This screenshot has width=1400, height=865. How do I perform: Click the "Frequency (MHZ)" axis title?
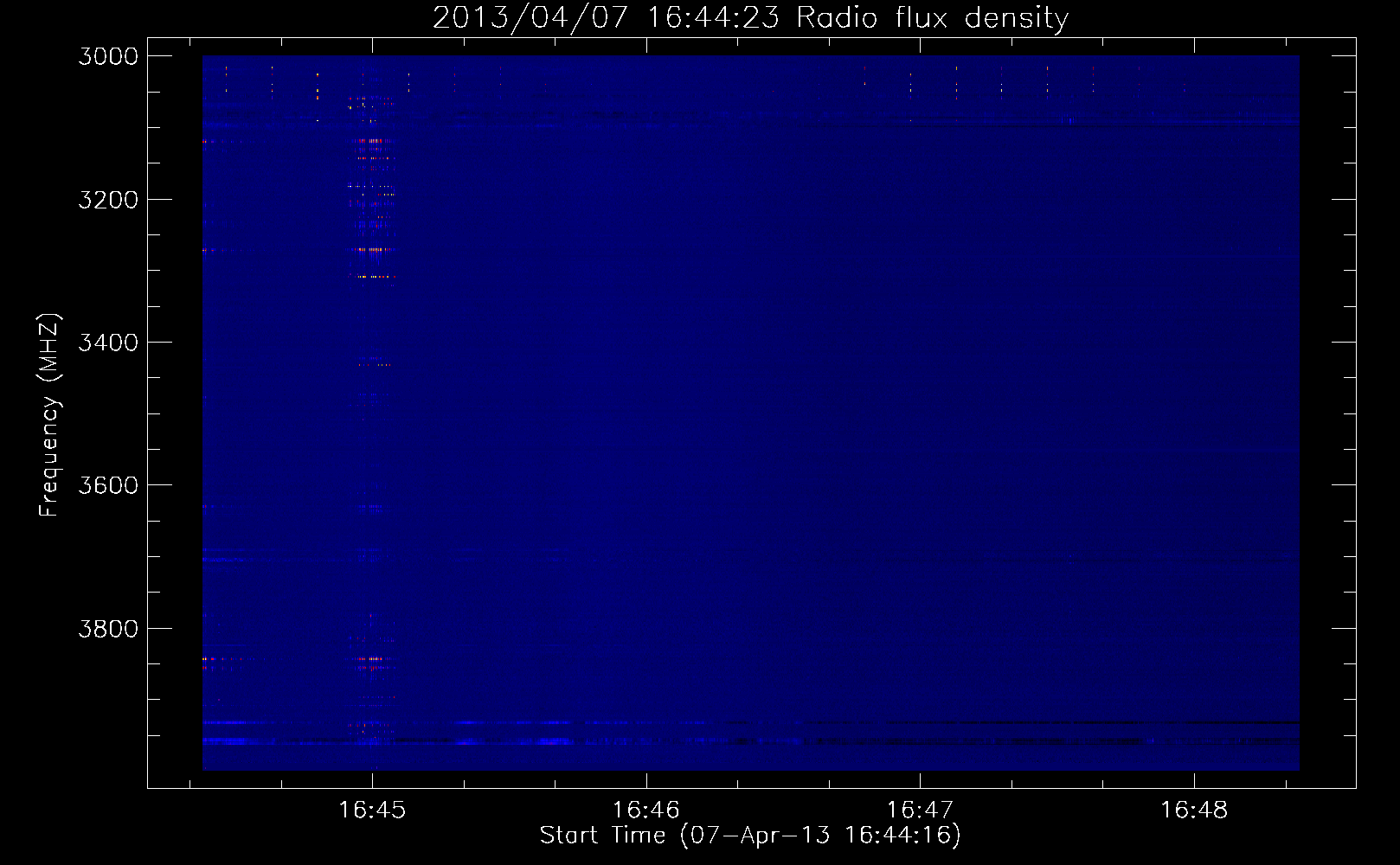tap(49, 415)
